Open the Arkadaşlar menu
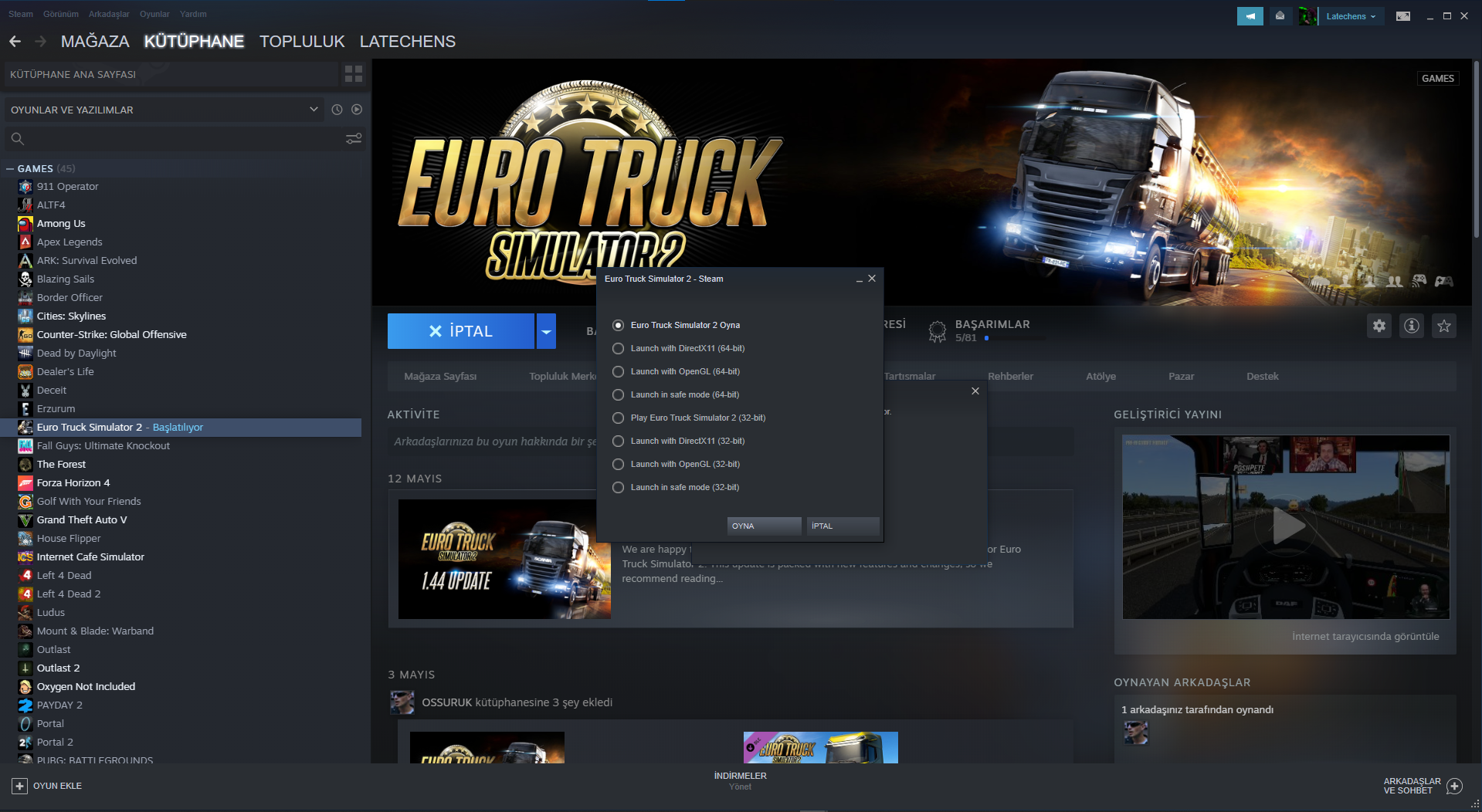Screen dimensions: 1482x812 (x=109, y=14)
